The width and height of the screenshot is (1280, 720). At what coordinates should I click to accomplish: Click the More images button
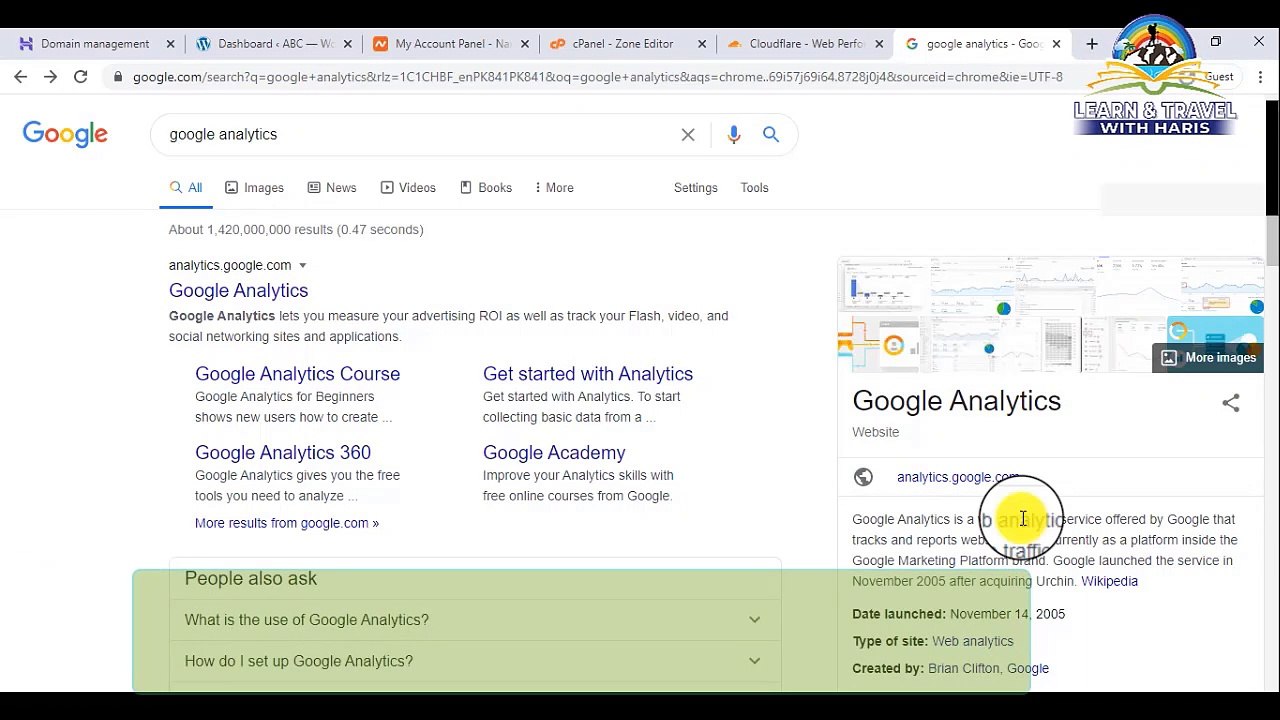click(1209, 358)
